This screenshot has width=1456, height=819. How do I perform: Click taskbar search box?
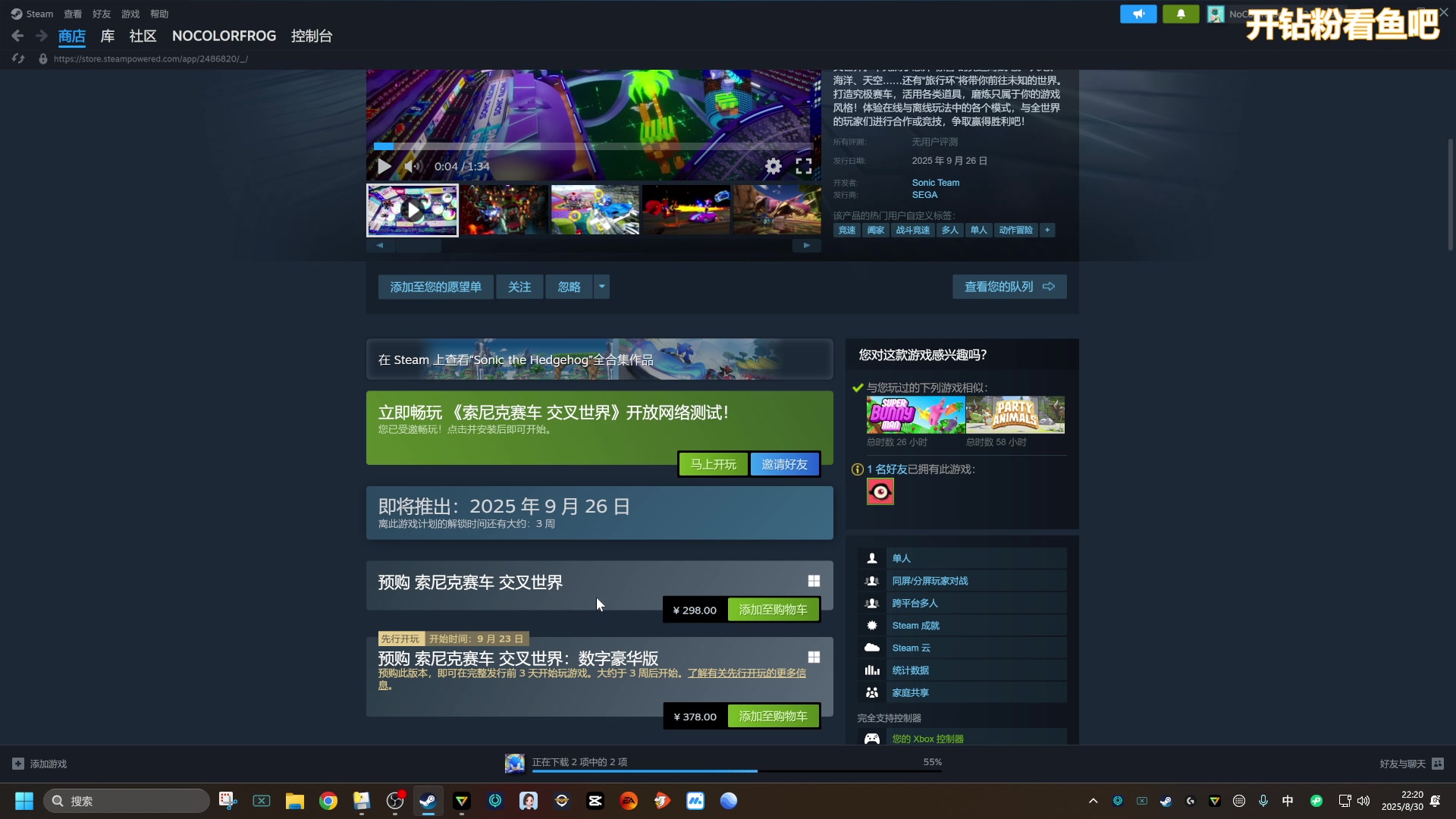(x=127, y=801)
